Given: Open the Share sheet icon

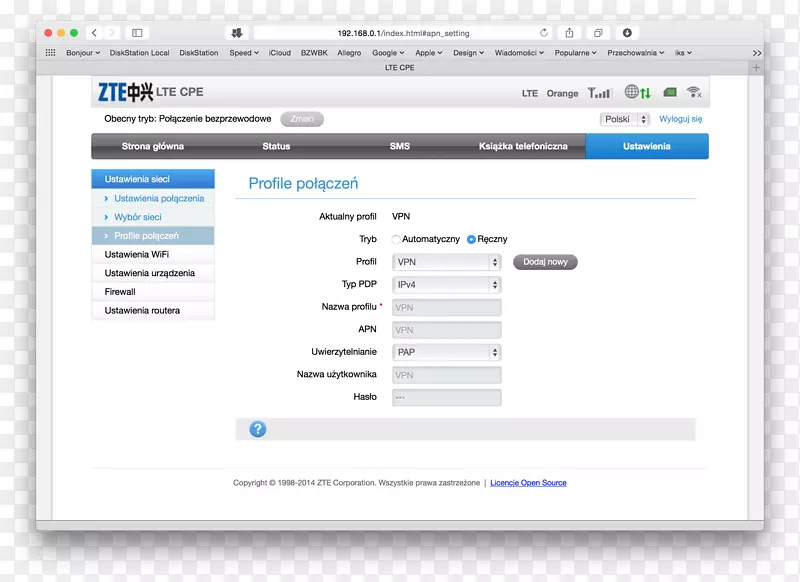Looking at the screenshot, I should click(x=569, y=33).
